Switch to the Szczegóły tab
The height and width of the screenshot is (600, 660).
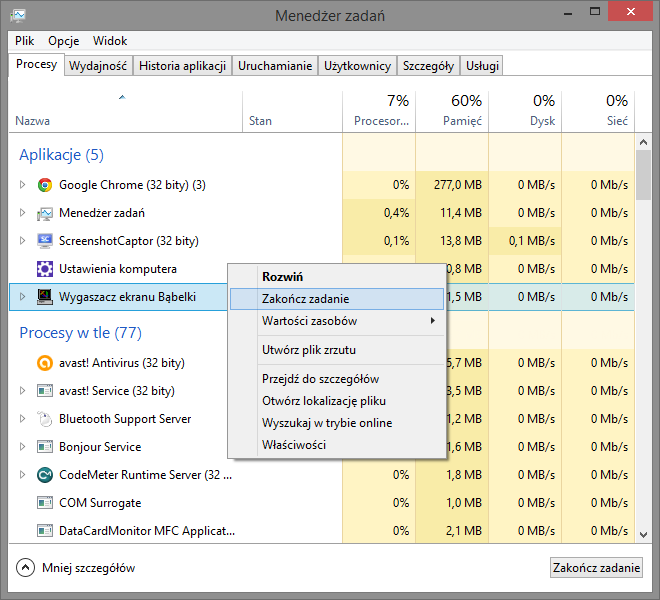428,66
